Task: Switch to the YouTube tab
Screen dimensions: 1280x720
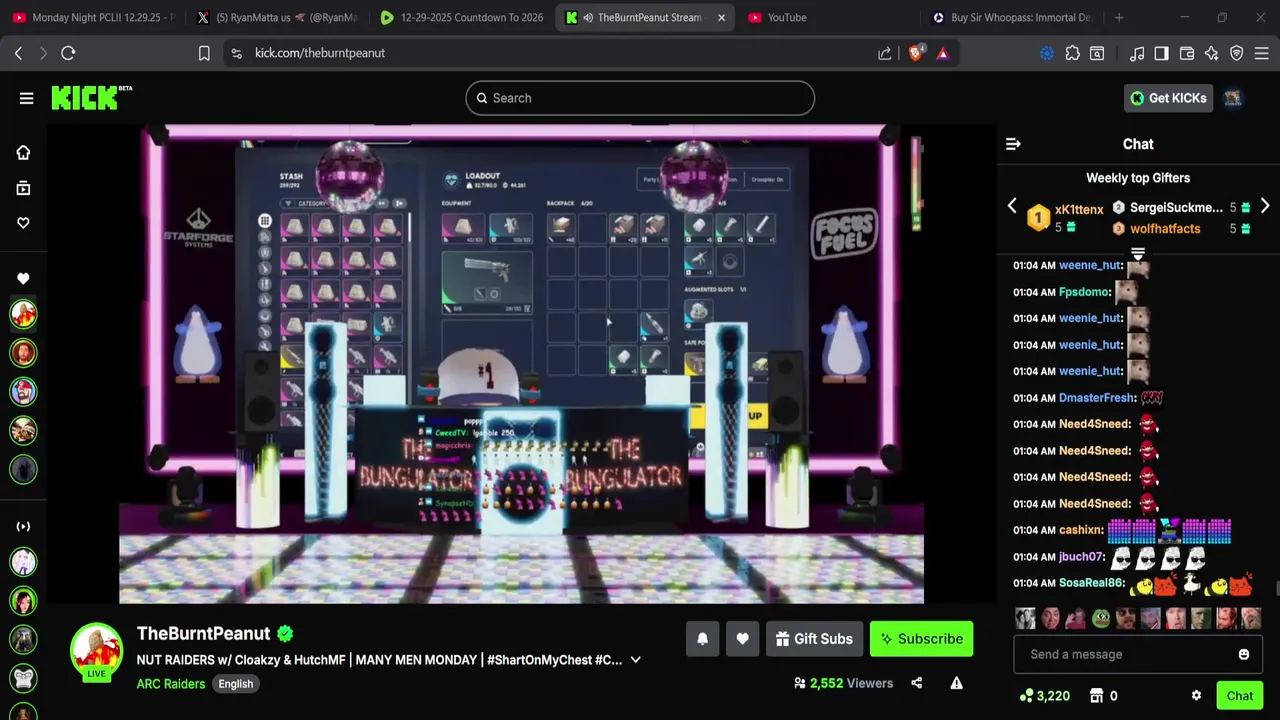Action: tap(828, 17)
